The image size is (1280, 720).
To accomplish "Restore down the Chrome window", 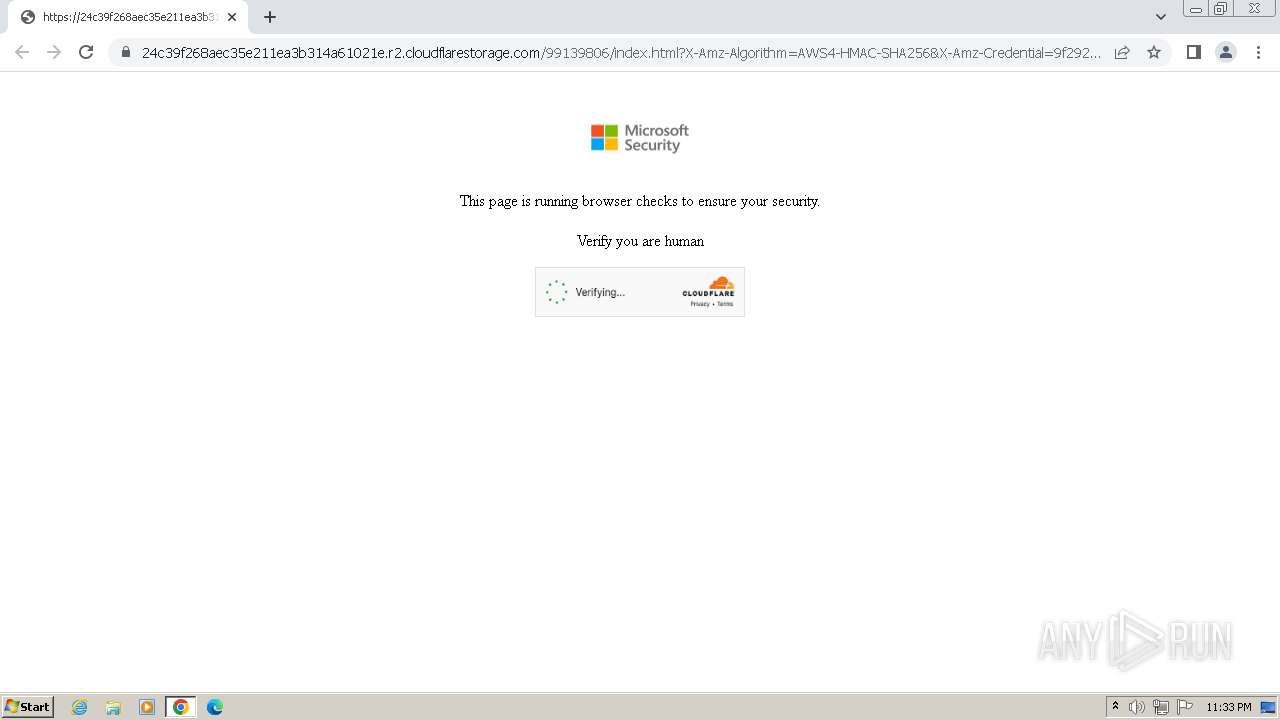I will tap(1221, 9).
